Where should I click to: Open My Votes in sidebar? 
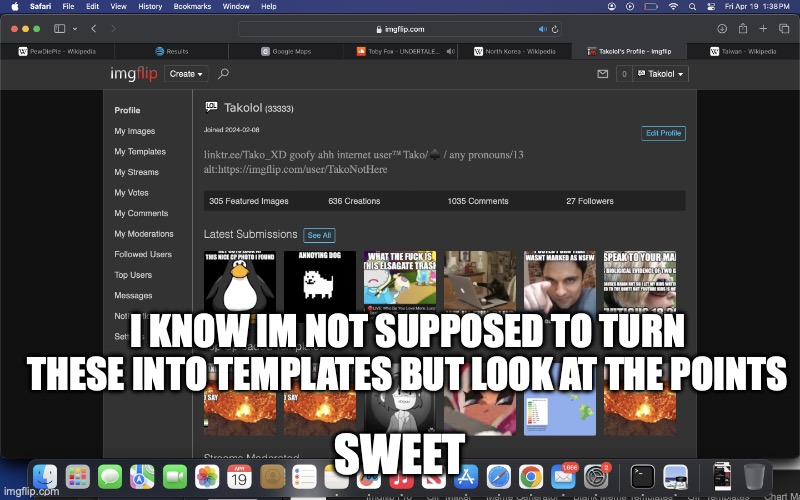click(131, 192)
